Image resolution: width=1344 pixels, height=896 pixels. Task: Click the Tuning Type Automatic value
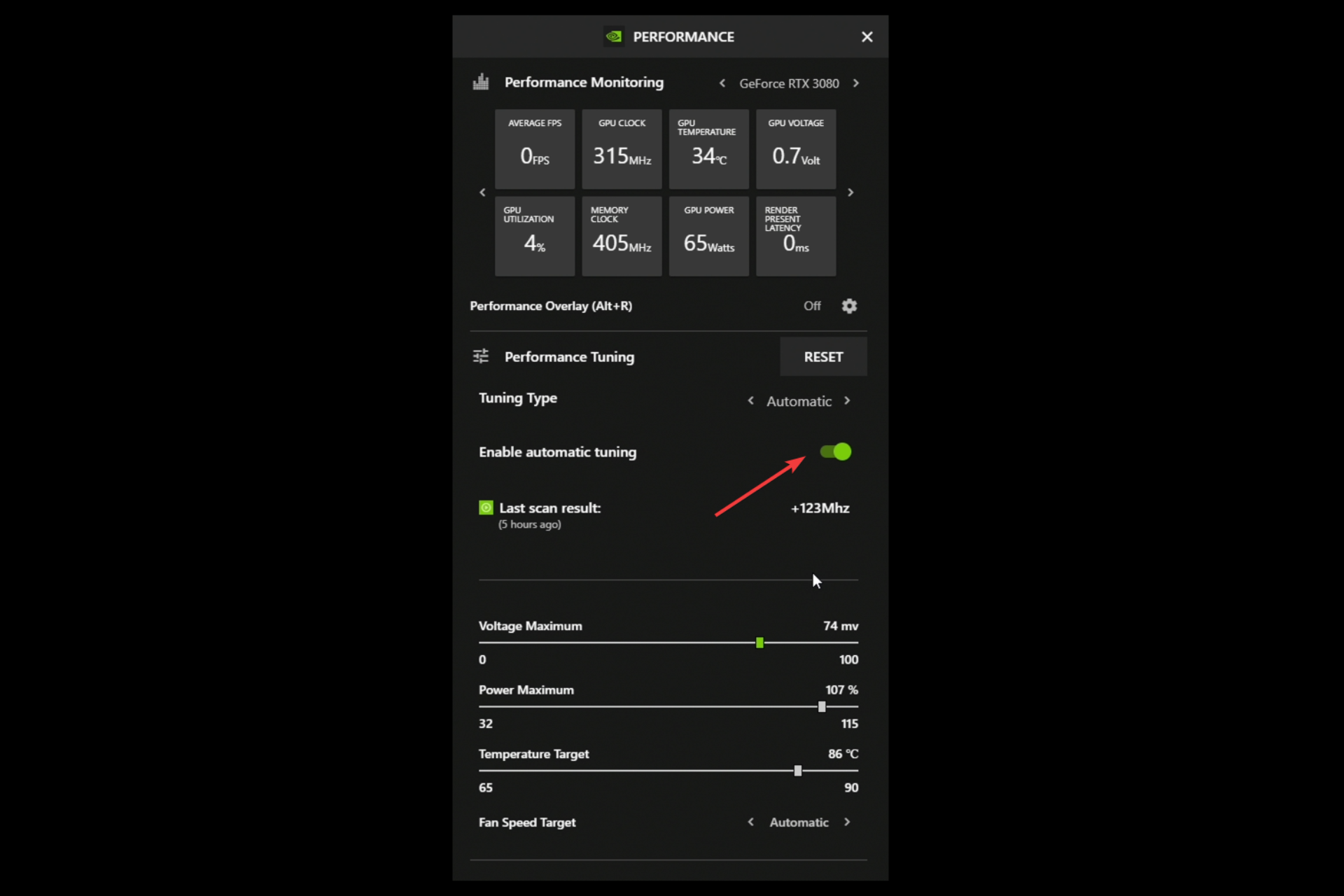pyautogui.click(x=799, y=401)
